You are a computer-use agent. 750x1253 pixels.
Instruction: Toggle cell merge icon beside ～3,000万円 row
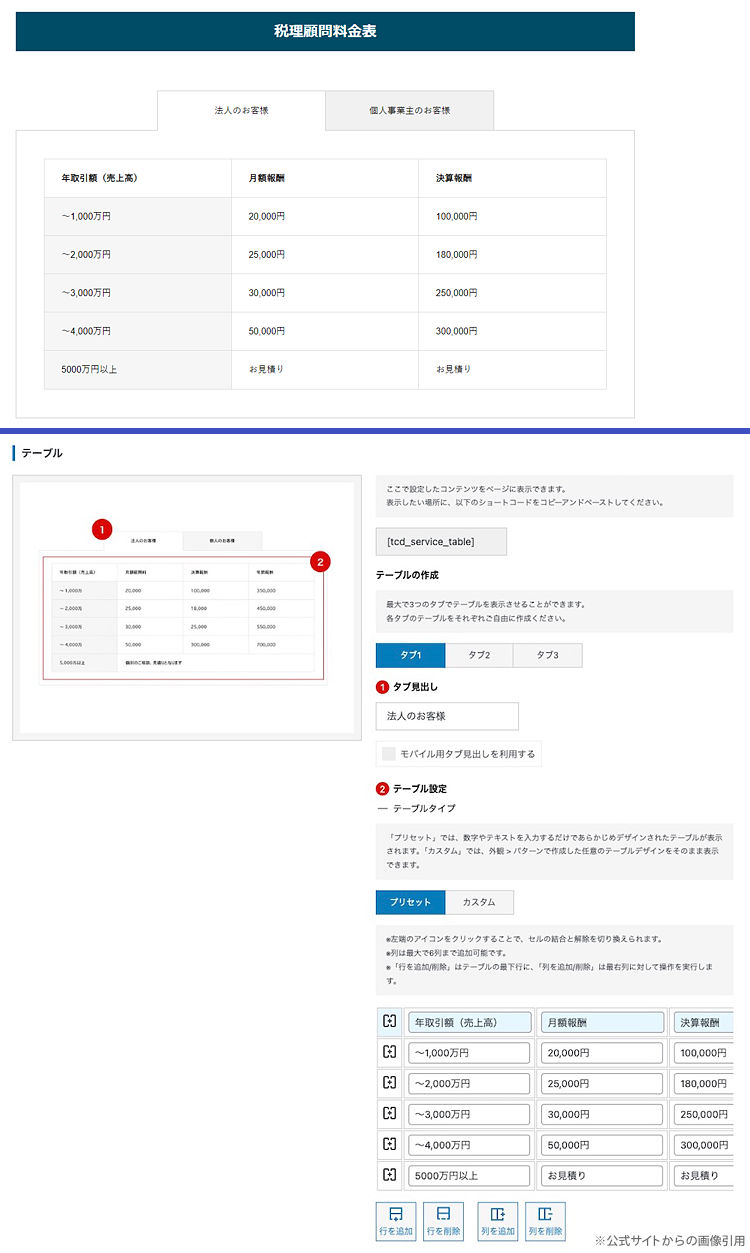[390, 1114]
